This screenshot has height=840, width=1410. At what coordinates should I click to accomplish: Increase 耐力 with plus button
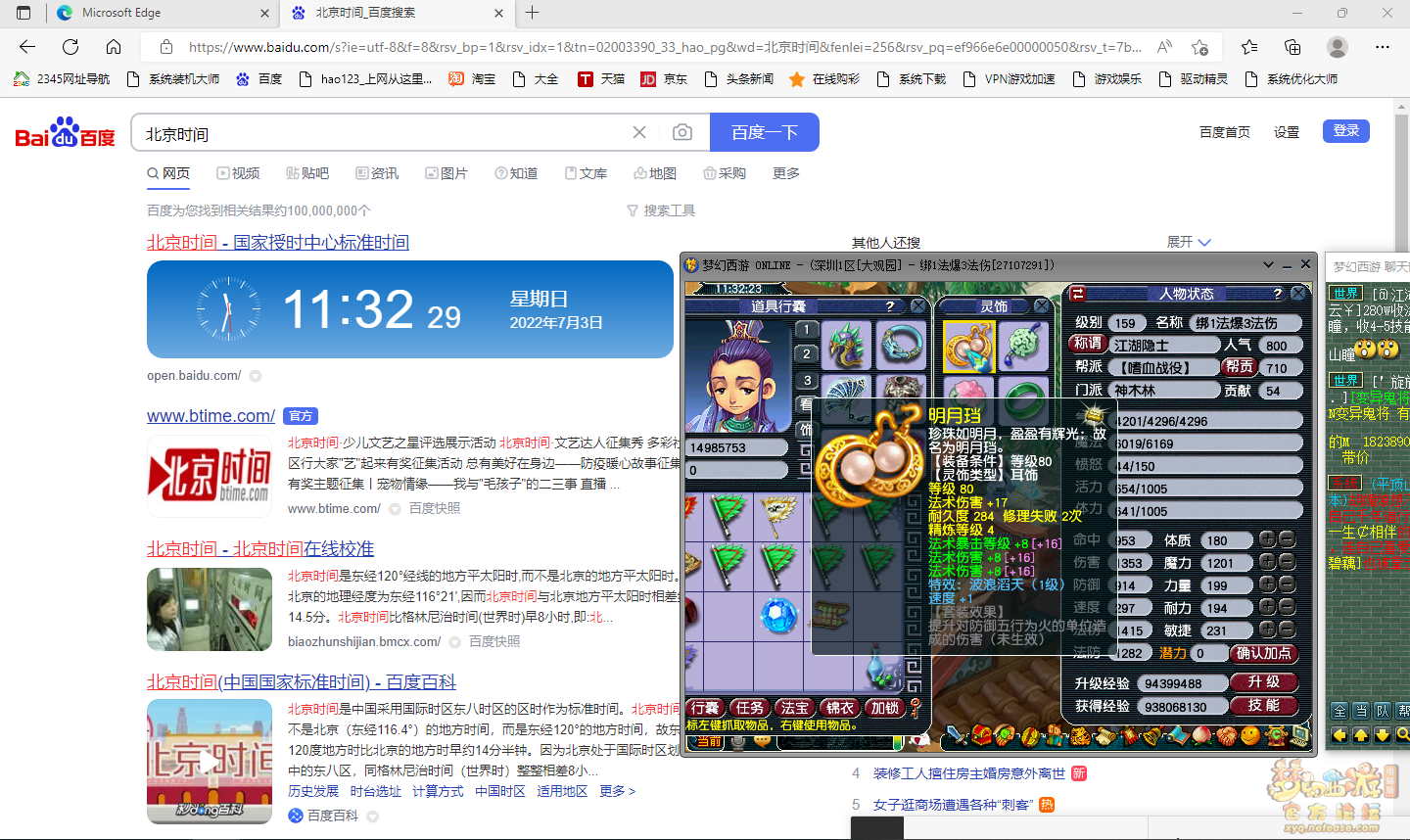point(1267,607)
